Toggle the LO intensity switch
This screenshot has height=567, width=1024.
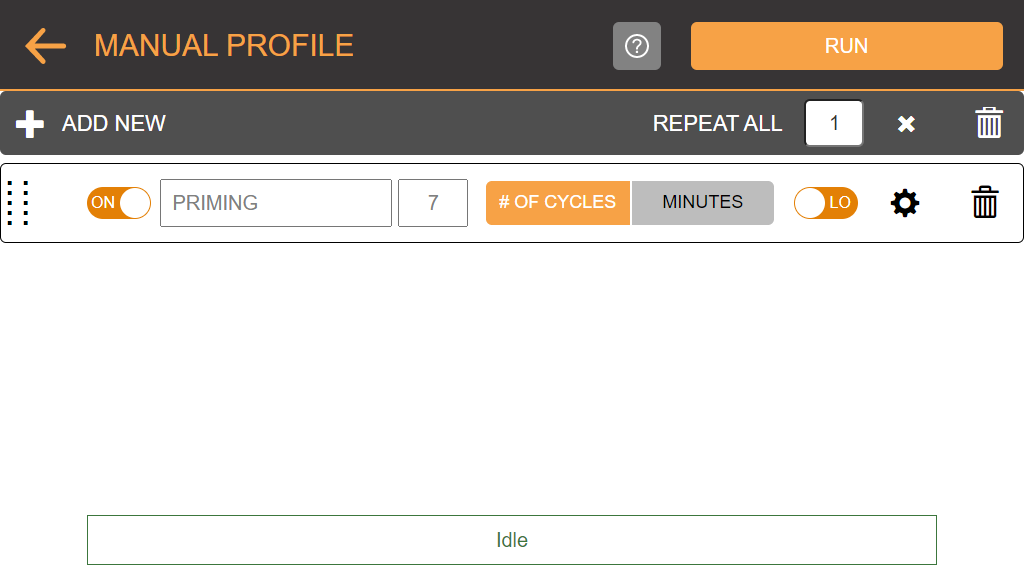pyautogui.click(x=825, y=202)
